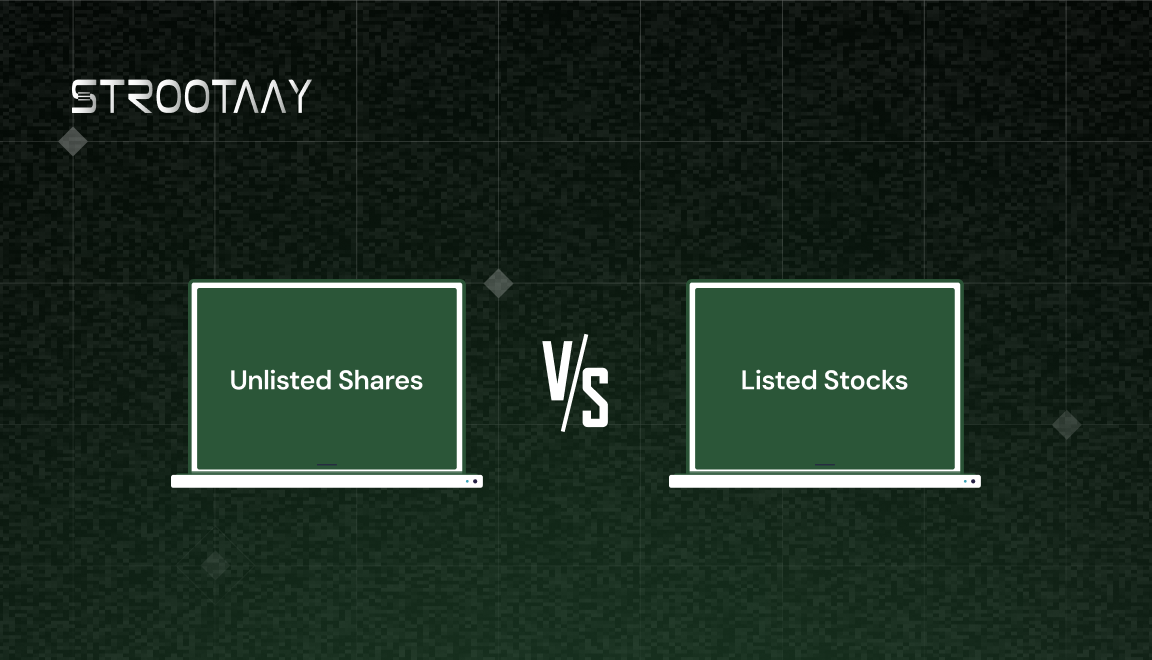Click power indicator dot on right laptop
1152x660 pixels.
[x=973, y=481]
